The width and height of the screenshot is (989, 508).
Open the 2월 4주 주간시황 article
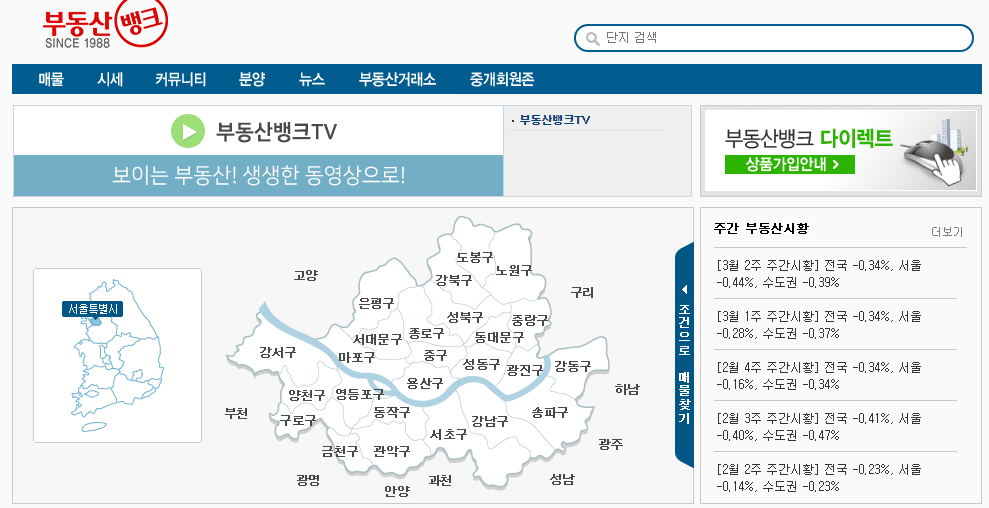click(x=819, y=375)
